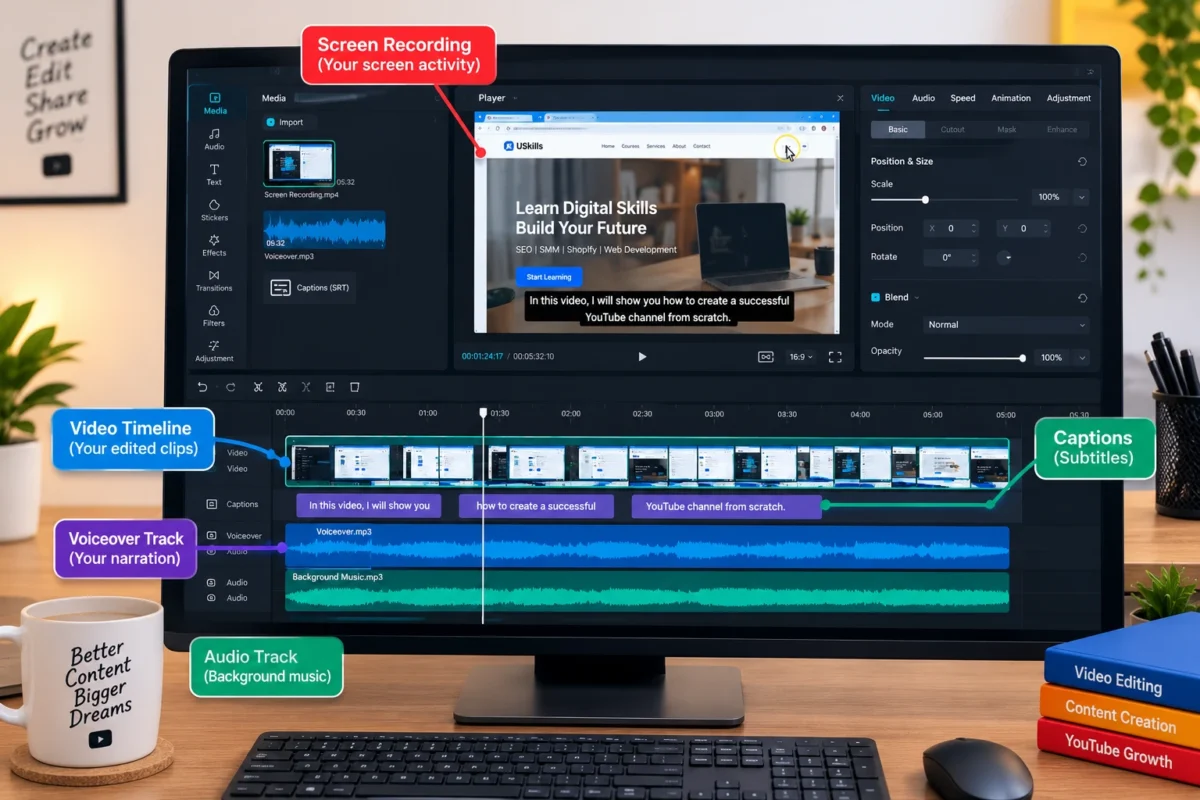This screenshot has width=1200, height=800.
Task: Click the Opacity slider handle
Action: [1022, 358]
